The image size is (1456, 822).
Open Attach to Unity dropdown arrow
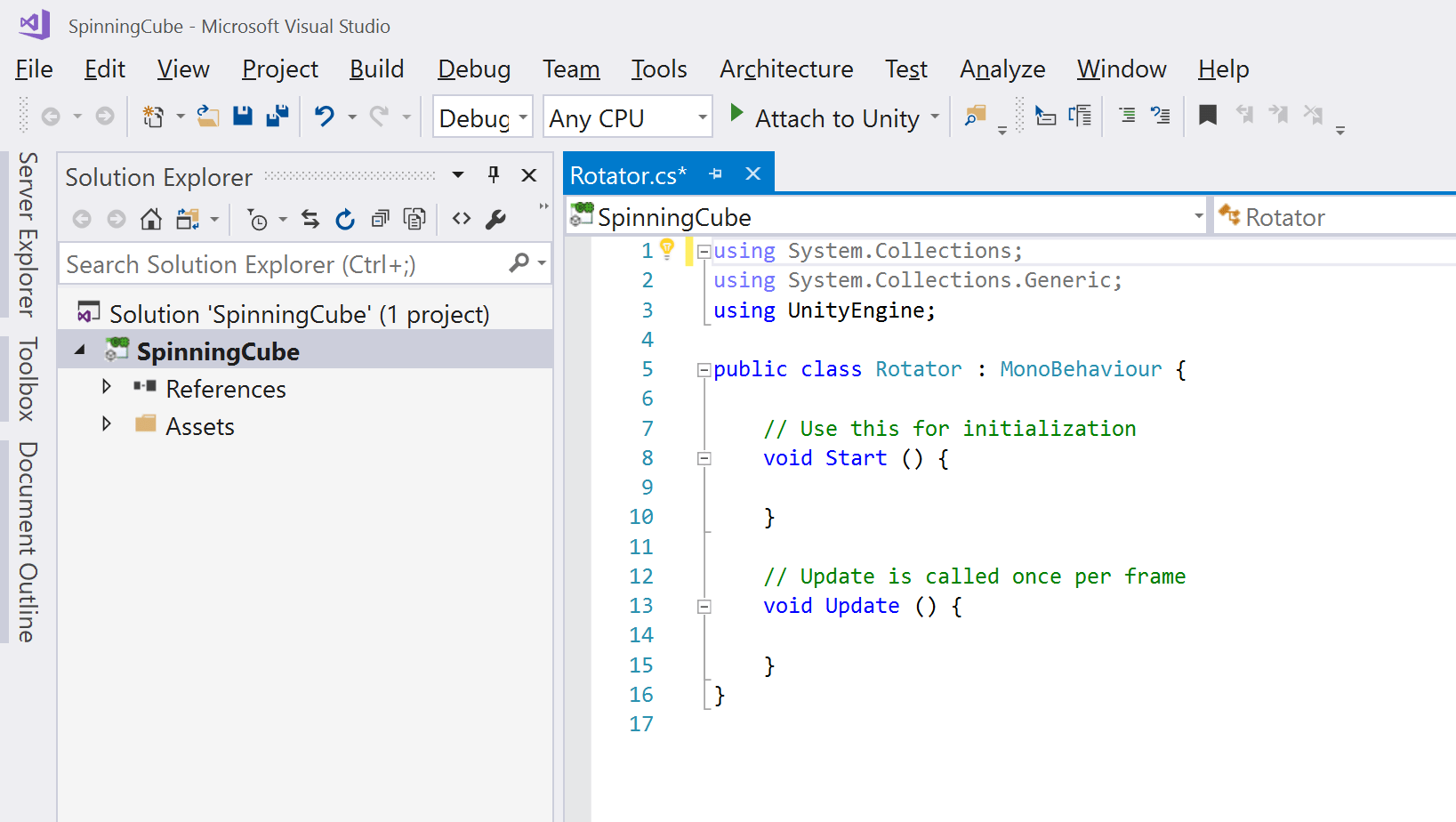(x=935, y=117)
